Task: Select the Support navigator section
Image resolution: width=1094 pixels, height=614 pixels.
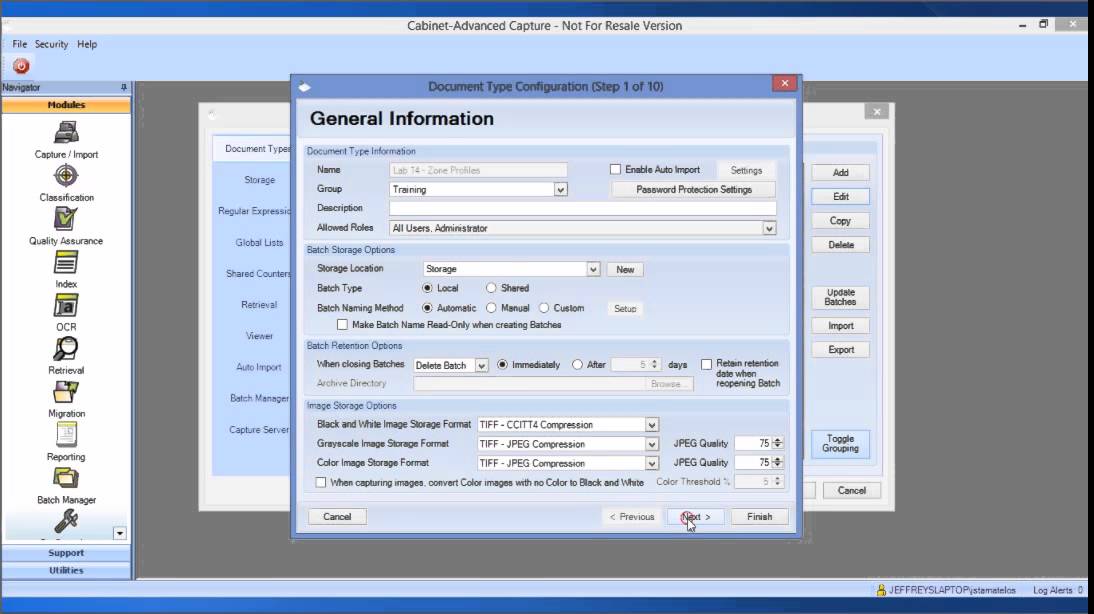Action: tap(66, 553)
